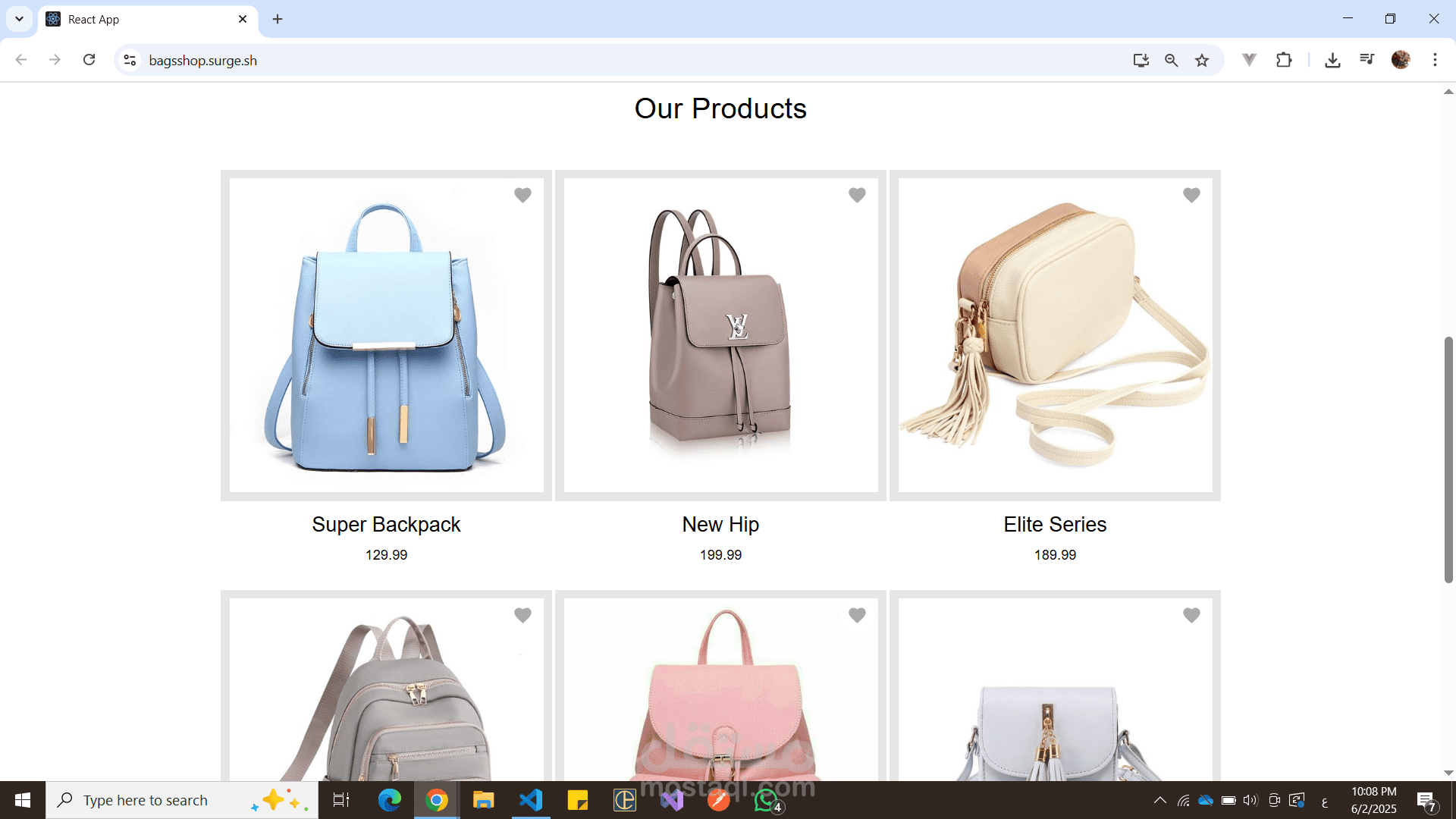Open a new browser tab
This screenshot has height=819, width=1456.
(278, 19)
